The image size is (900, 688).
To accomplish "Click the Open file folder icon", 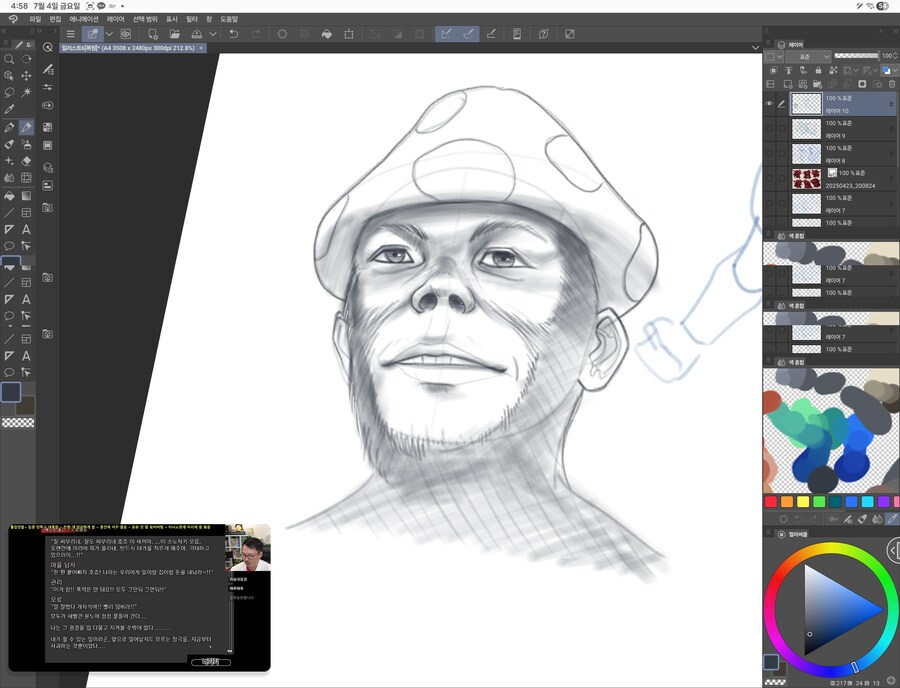I will click(x=174, y=34).
